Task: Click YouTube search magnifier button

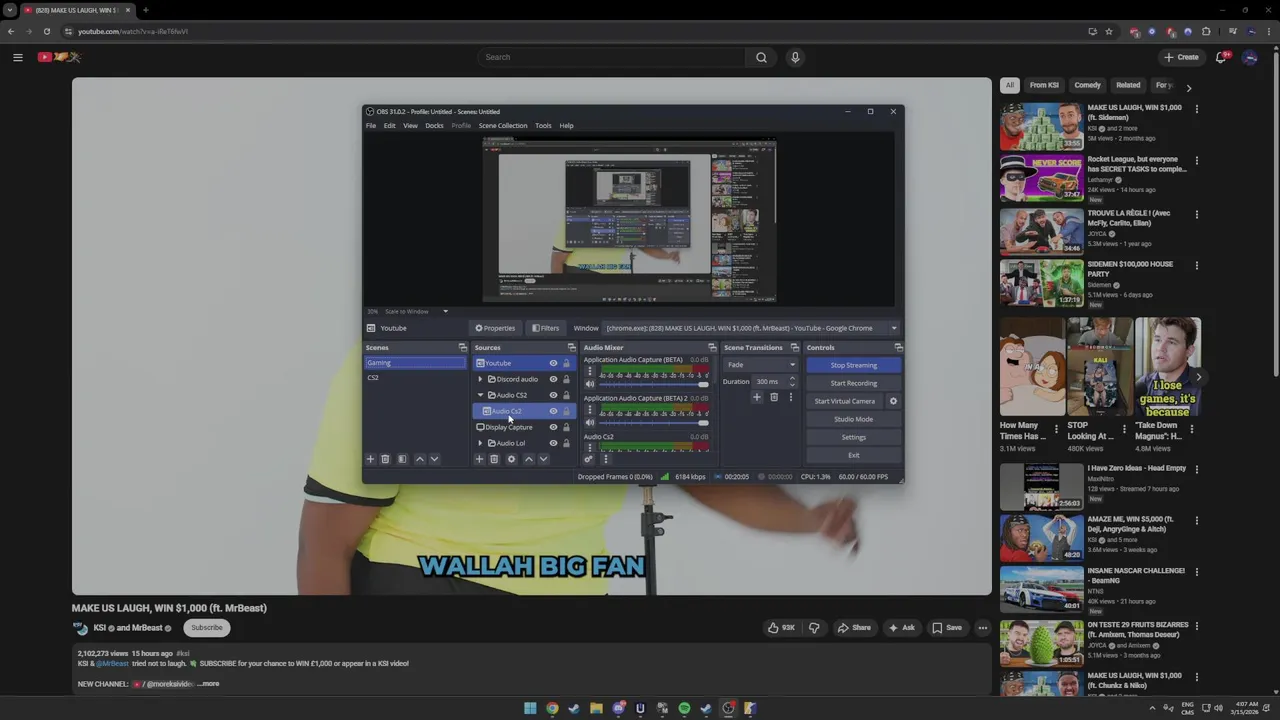Action: 761,57
